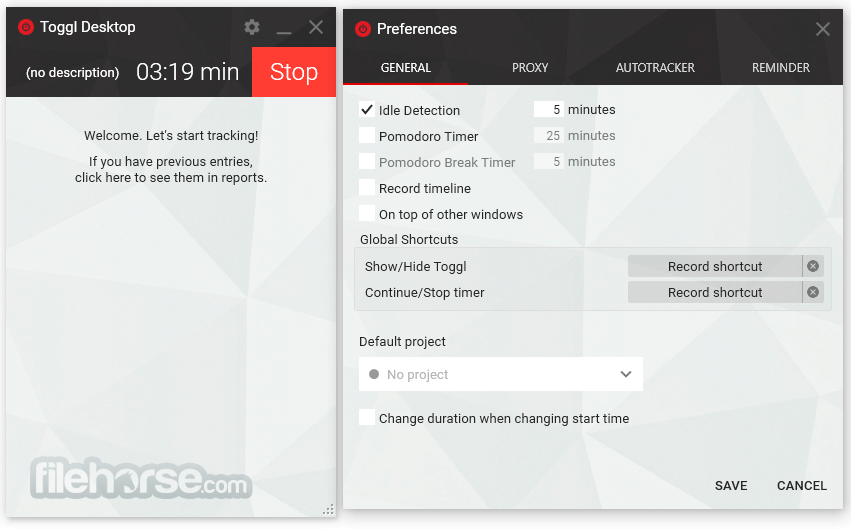
Task: Click the Default project label
Action: click(x=402, y=341)
